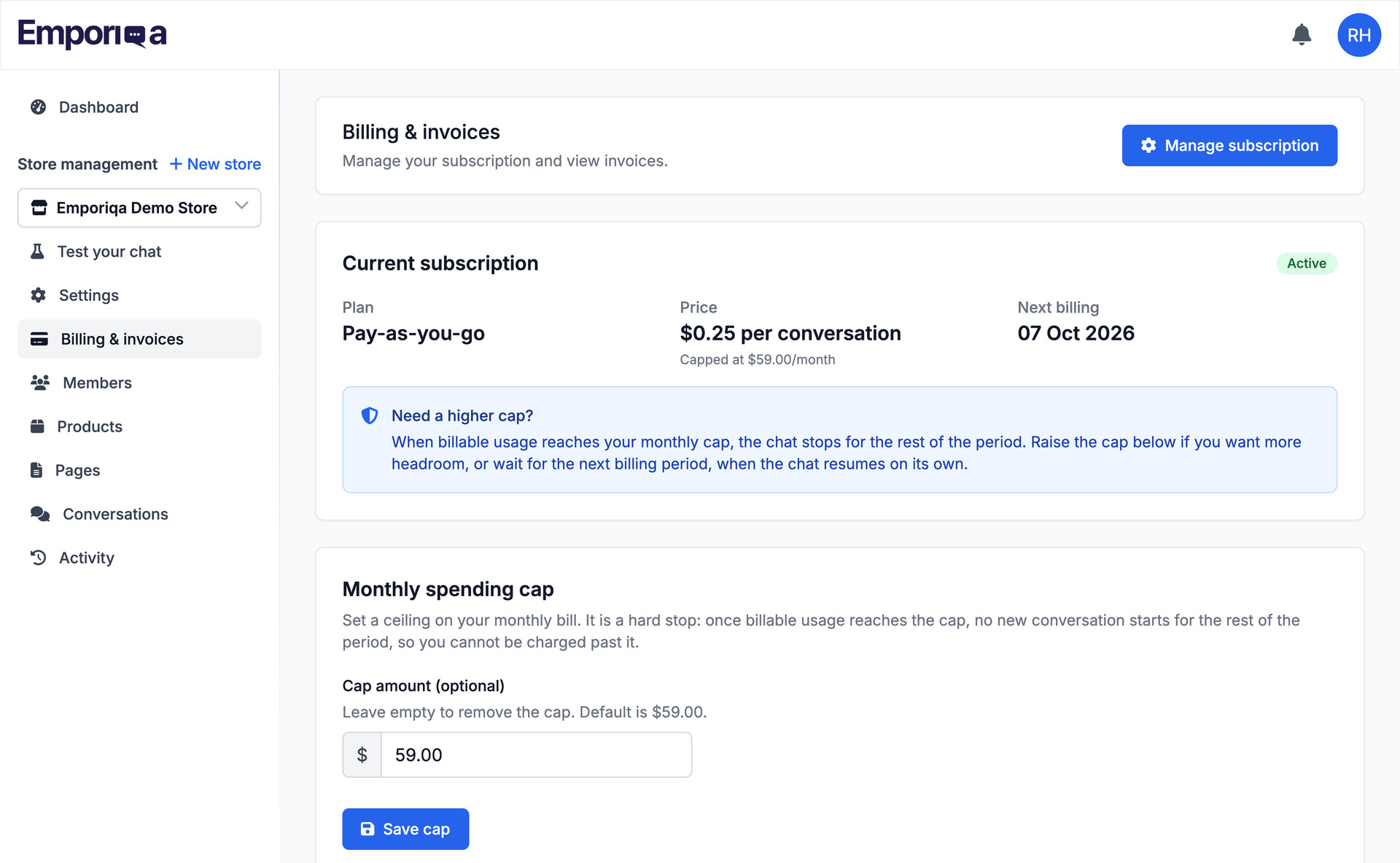Click the Emporiqa logo
The height and width of the screenshot is (863, 1400).
coord(92,34)
